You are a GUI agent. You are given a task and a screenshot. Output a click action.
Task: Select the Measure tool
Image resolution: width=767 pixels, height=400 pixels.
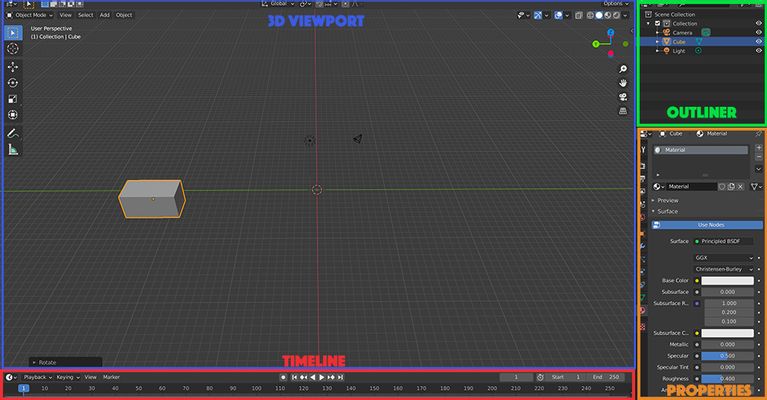13,150
